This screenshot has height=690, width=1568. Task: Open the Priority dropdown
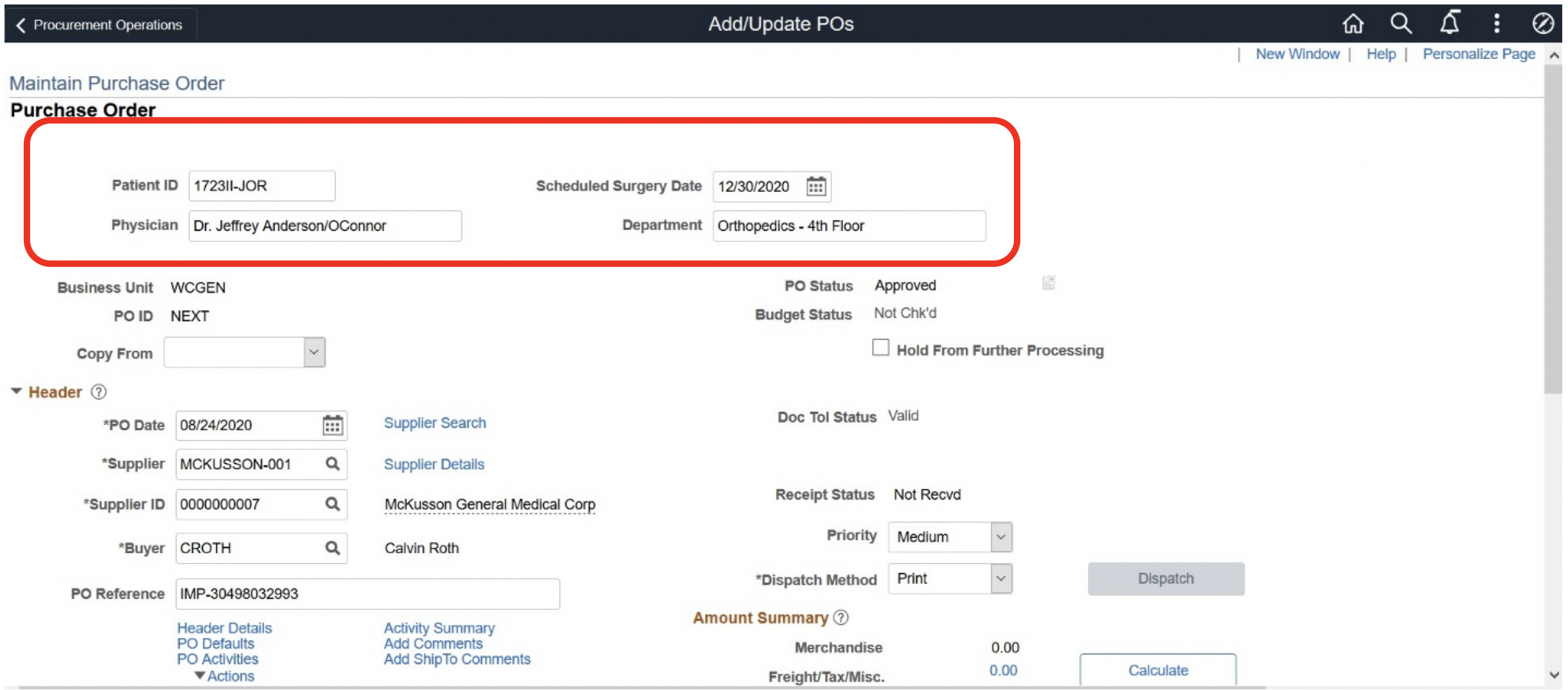coord(1000,537)
